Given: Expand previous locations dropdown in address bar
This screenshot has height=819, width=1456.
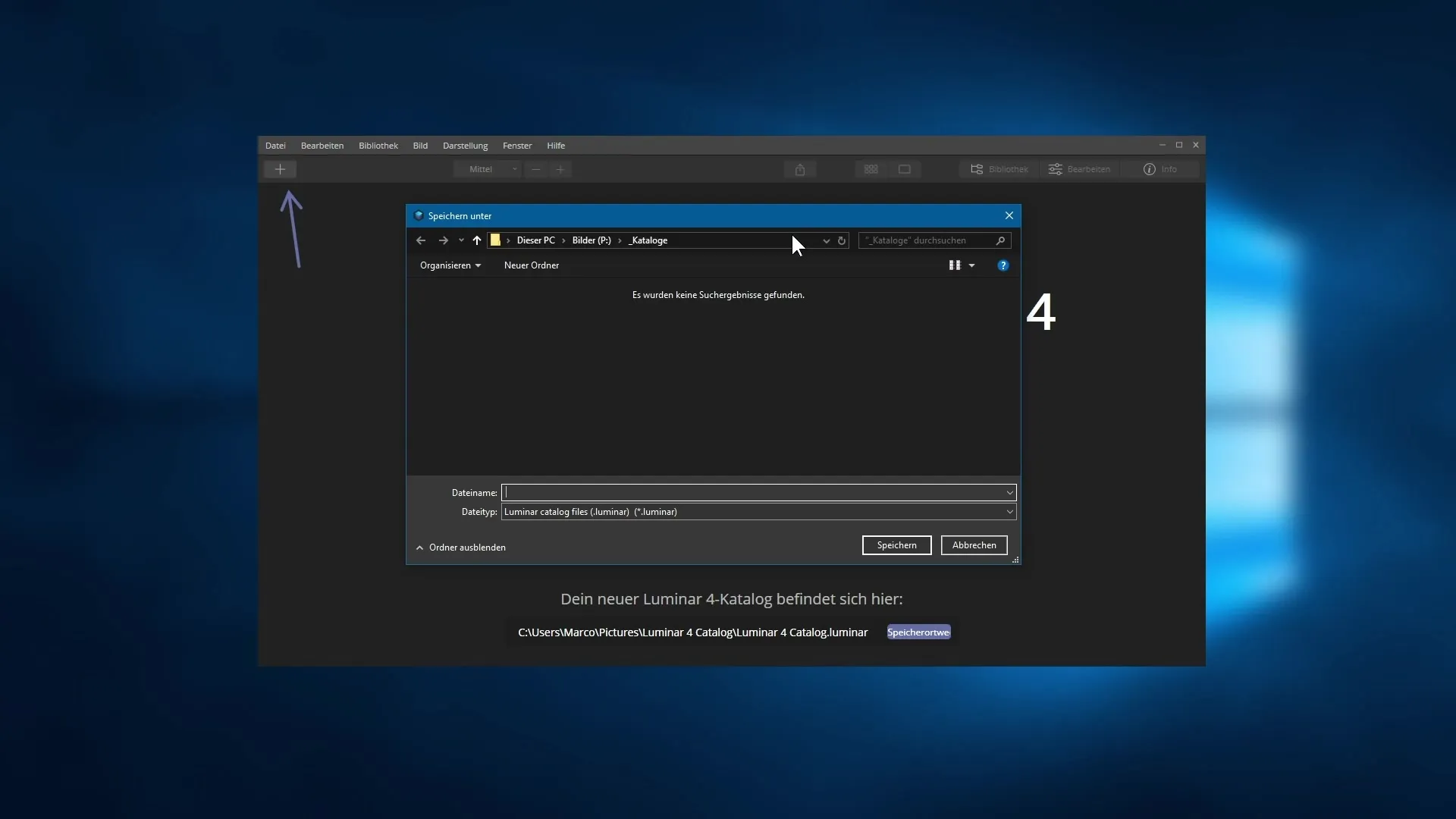Looking at the screenshot, I should point(827,240).
